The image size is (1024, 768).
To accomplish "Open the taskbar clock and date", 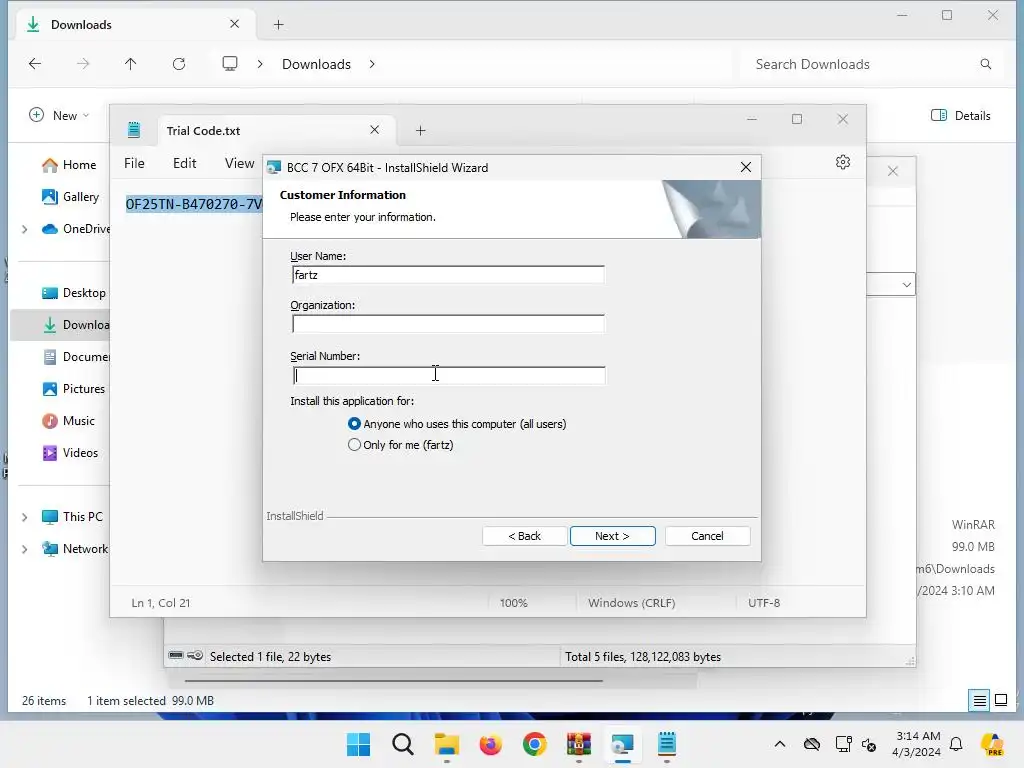I will (x=917, y=744).
